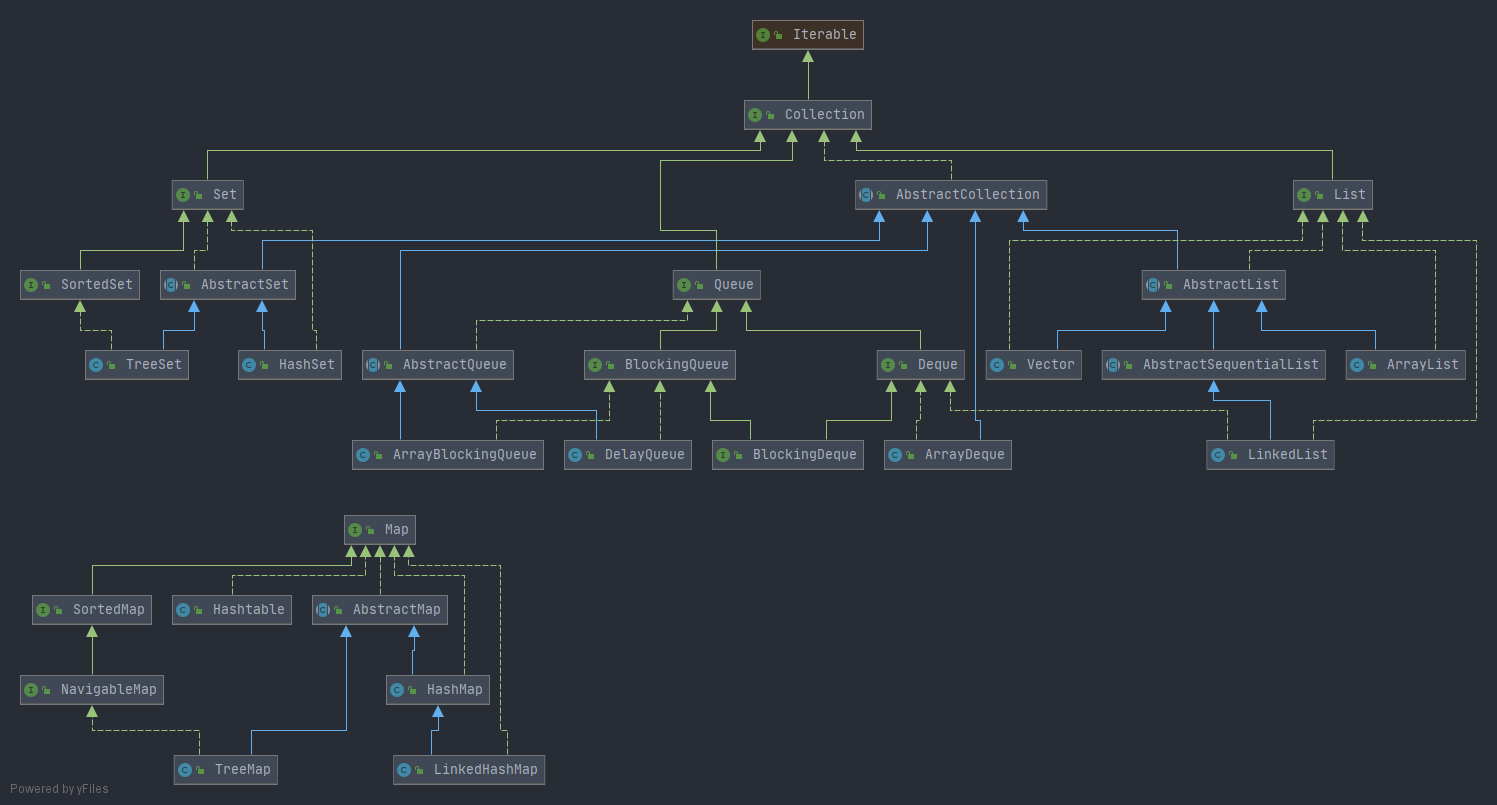
Task: Click the TreeMap class node
Action: coord(226,770)
